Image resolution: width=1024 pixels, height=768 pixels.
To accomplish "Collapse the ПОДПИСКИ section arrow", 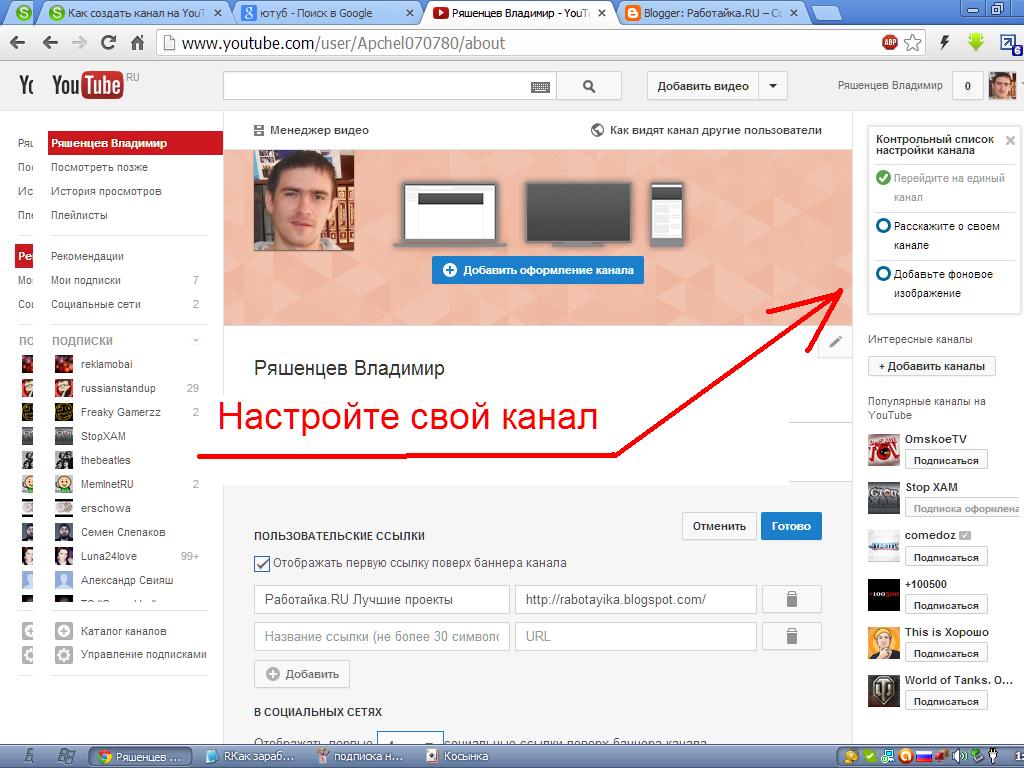I will (195, 340).
